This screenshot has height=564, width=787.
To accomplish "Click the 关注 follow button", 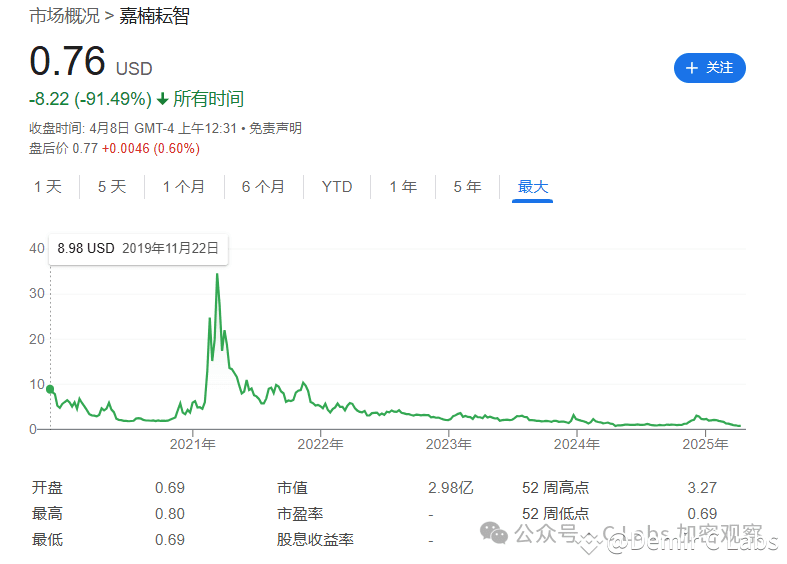I will tap(709, 68).
